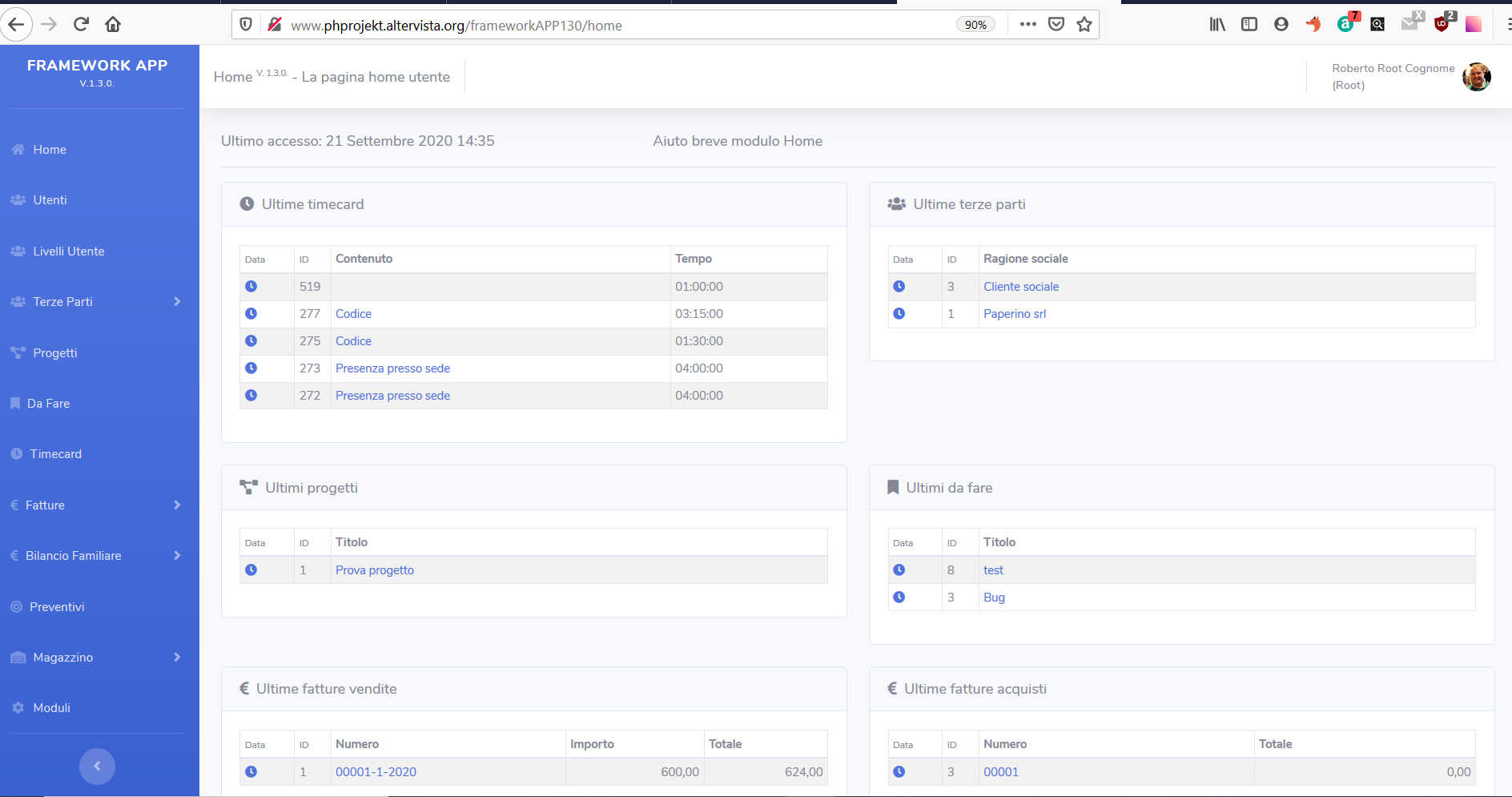Click the Moduli gear icon
The height and width of the screenshot is (797, 1512).
(x=18, y=708)
